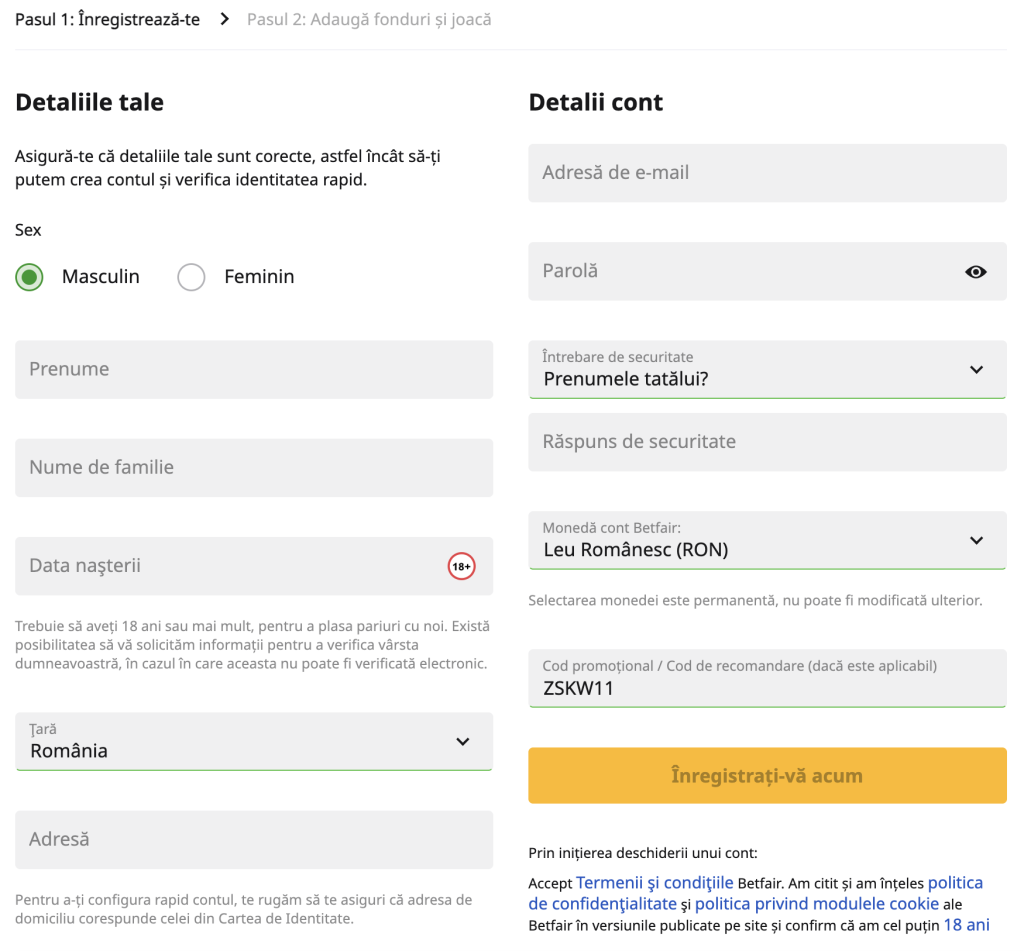Click the promo code field with ZSKW11
The height and width of the screenshot is (951, 1024).
pos(767,678)
